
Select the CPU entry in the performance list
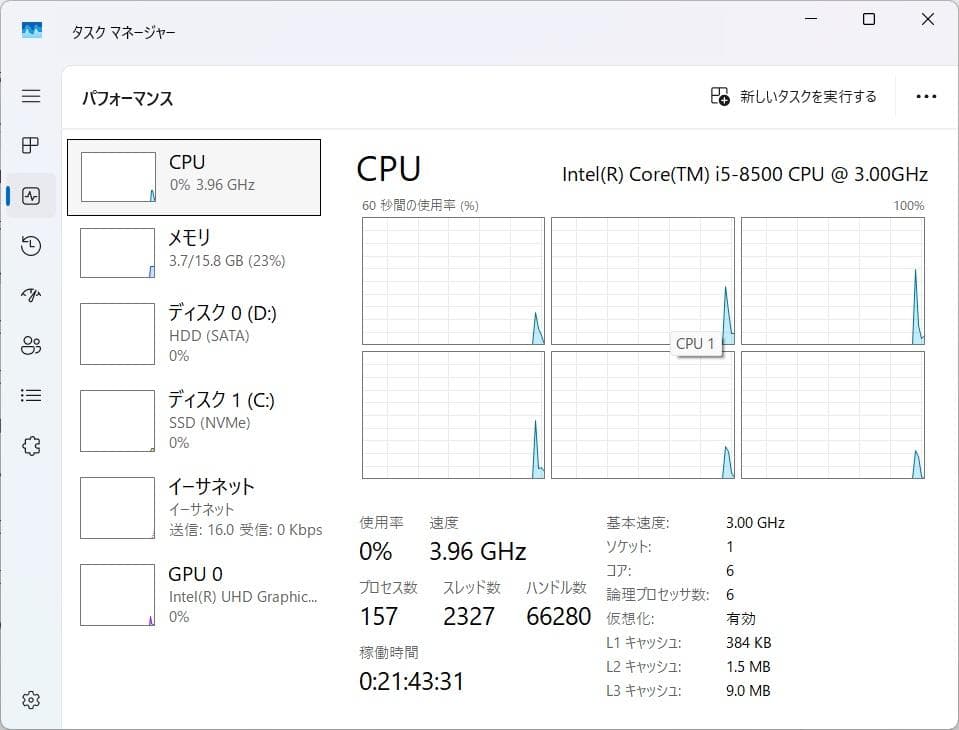pos(193,177)
